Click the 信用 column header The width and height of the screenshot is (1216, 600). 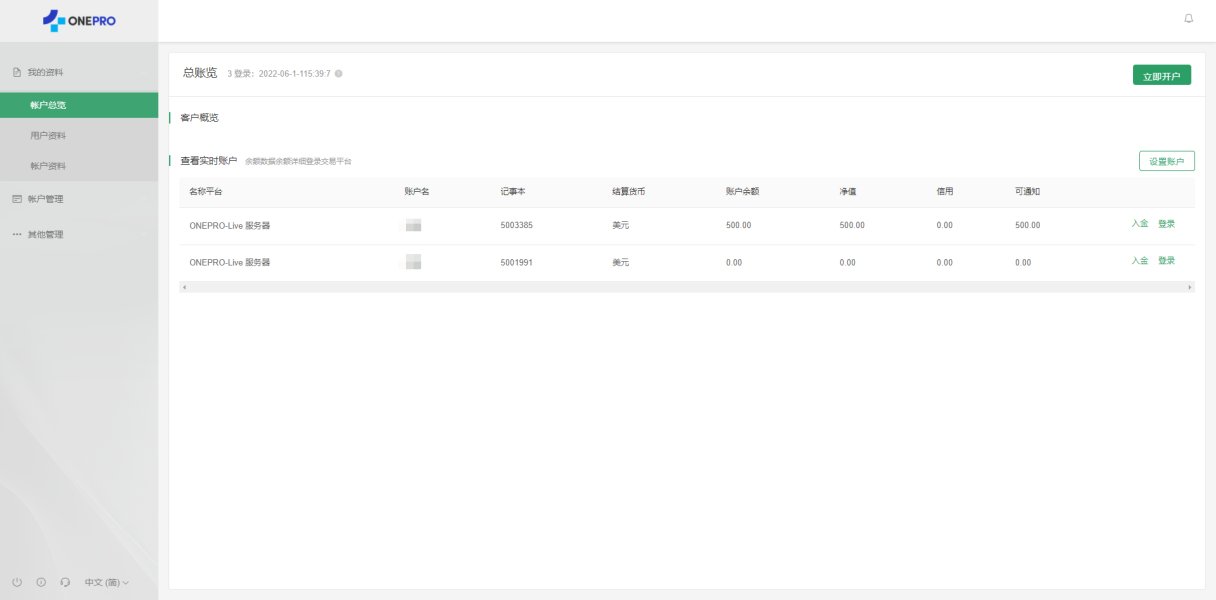pos(945,191)
